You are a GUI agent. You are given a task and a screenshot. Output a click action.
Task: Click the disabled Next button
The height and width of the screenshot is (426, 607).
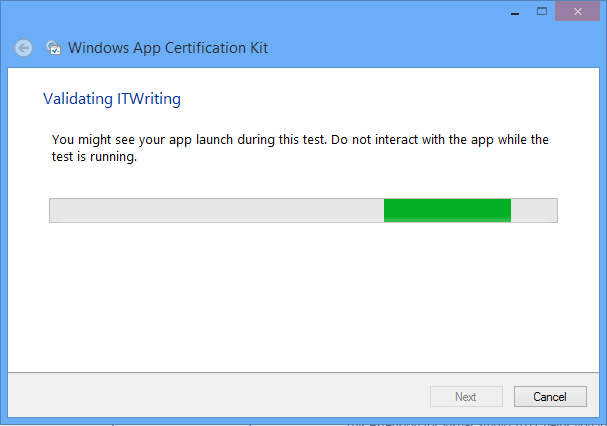[x=466, y=397]
